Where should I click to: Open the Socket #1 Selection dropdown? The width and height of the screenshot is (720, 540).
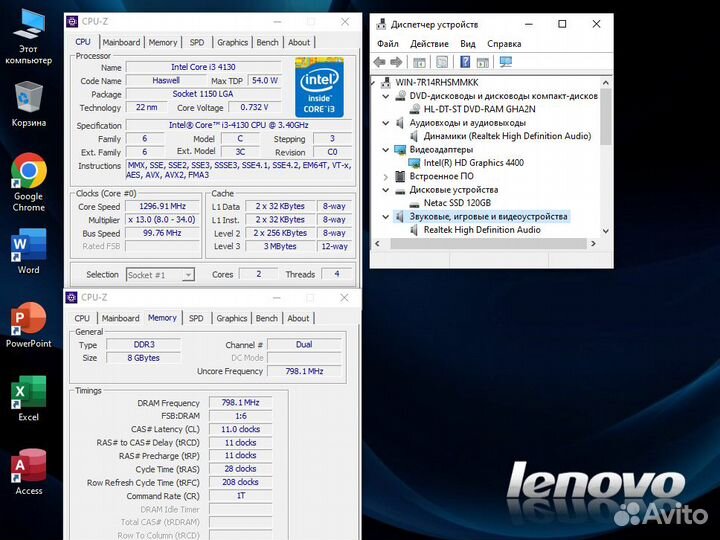pos(160,275)
